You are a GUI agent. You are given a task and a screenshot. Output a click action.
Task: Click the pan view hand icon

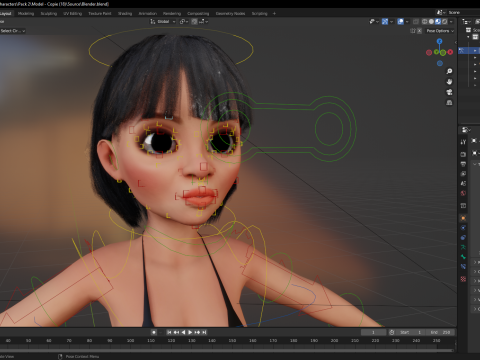(x=449, y=82)
